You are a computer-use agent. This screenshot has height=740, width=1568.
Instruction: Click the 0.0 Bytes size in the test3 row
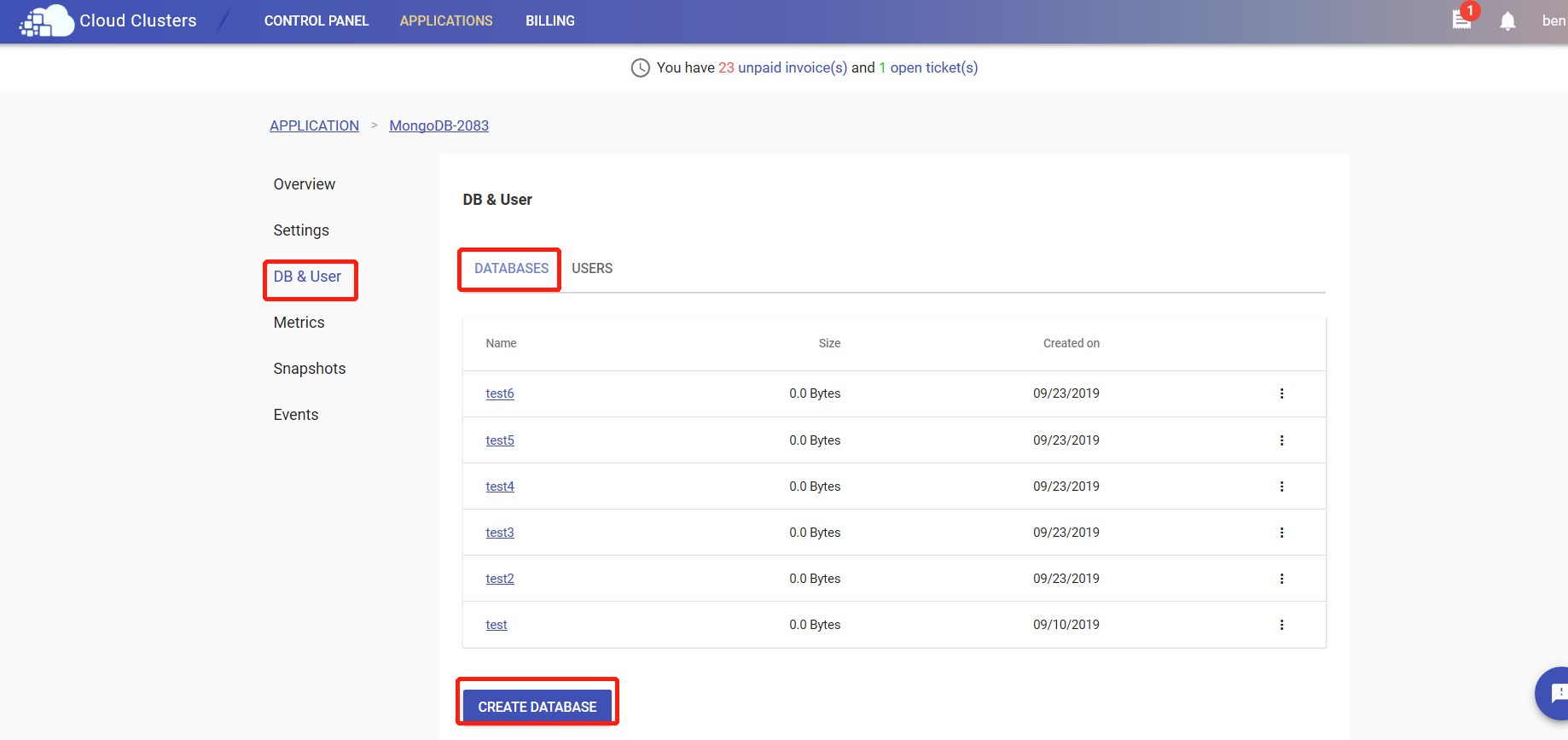(815, 533)
